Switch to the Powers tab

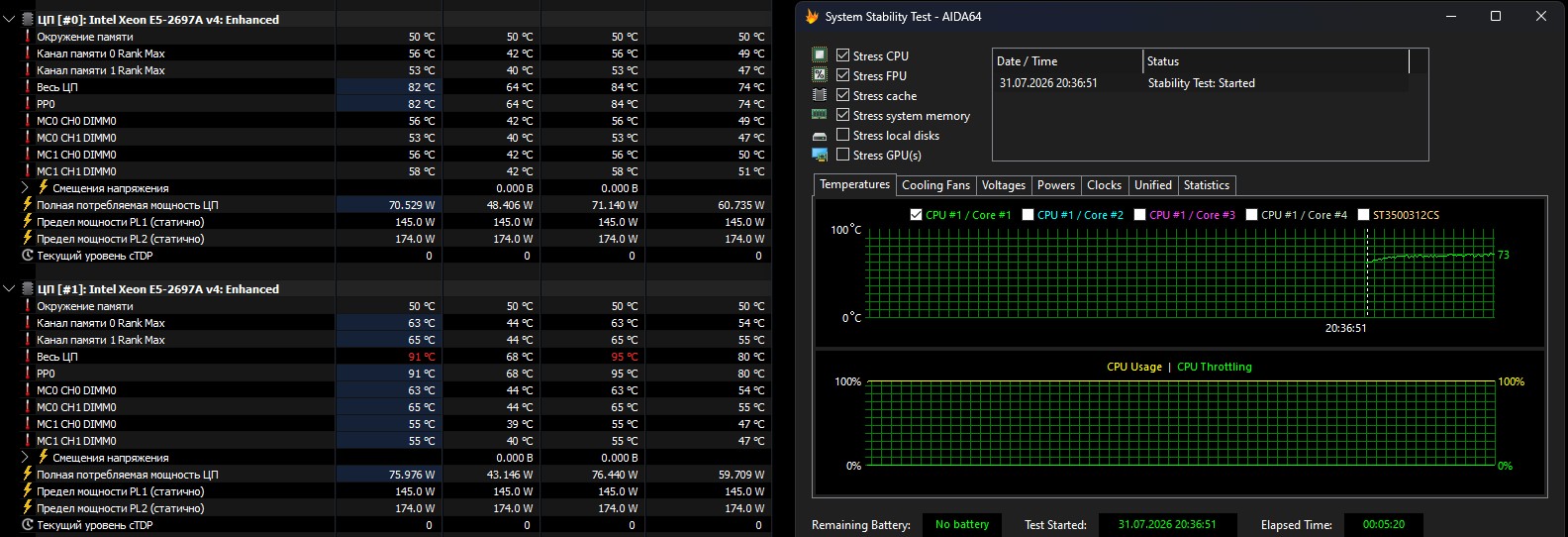[x=1055, y=185]
